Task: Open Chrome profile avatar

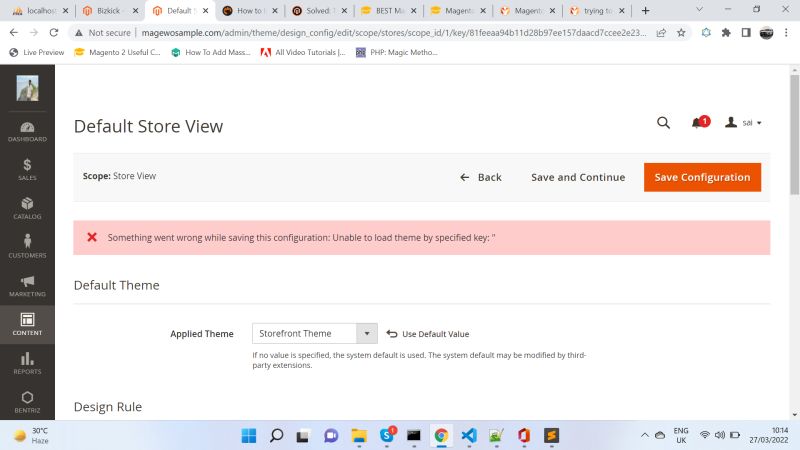Action: 766,33
